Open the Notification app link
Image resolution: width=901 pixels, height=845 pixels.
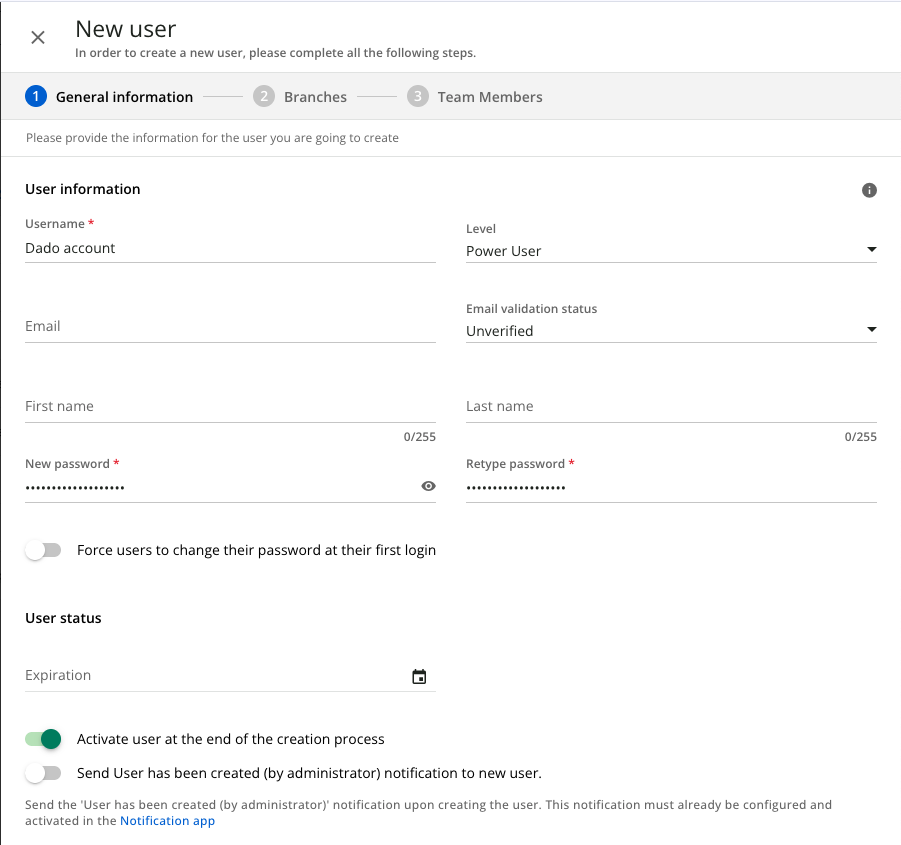[167, 821]
